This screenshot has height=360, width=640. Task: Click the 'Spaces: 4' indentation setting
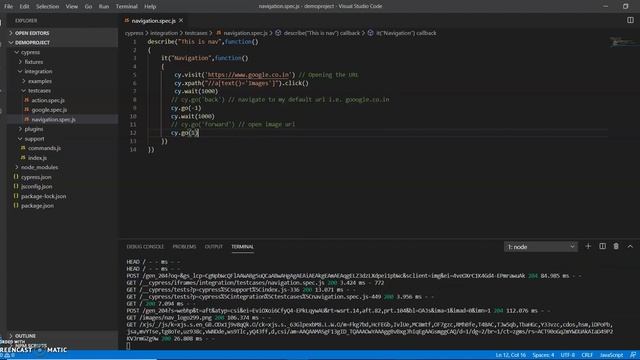pos(543,355)
